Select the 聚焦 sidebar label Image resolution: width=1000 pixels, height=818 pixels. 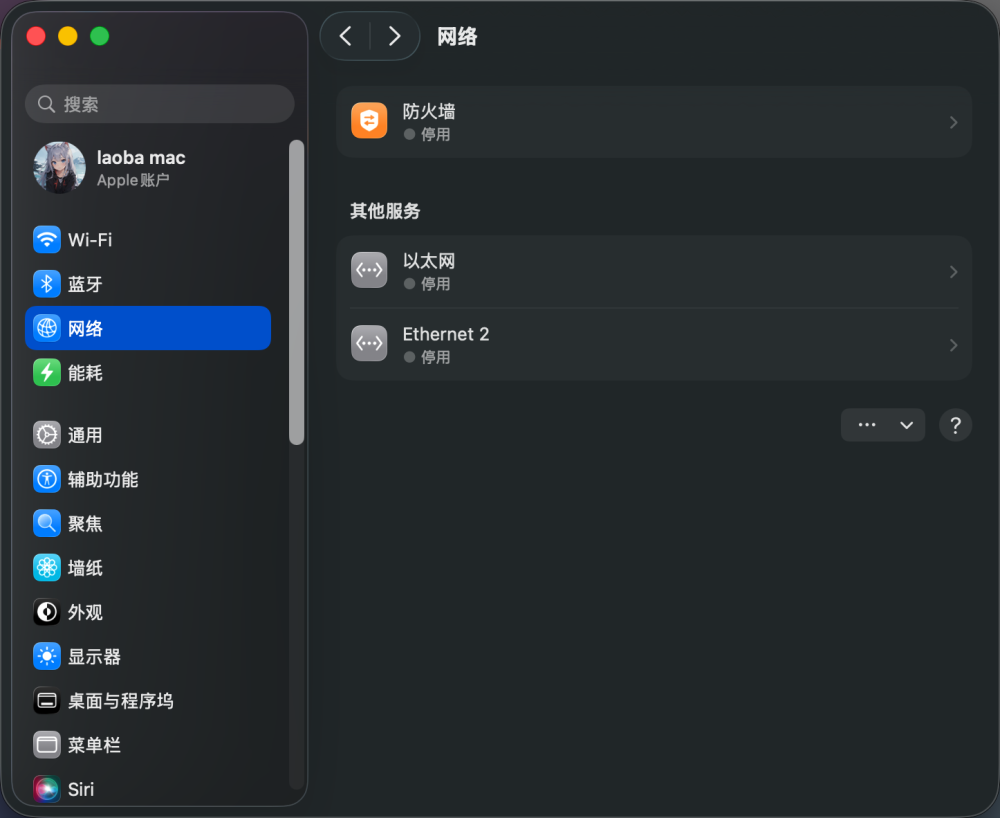tap(85, 524)
